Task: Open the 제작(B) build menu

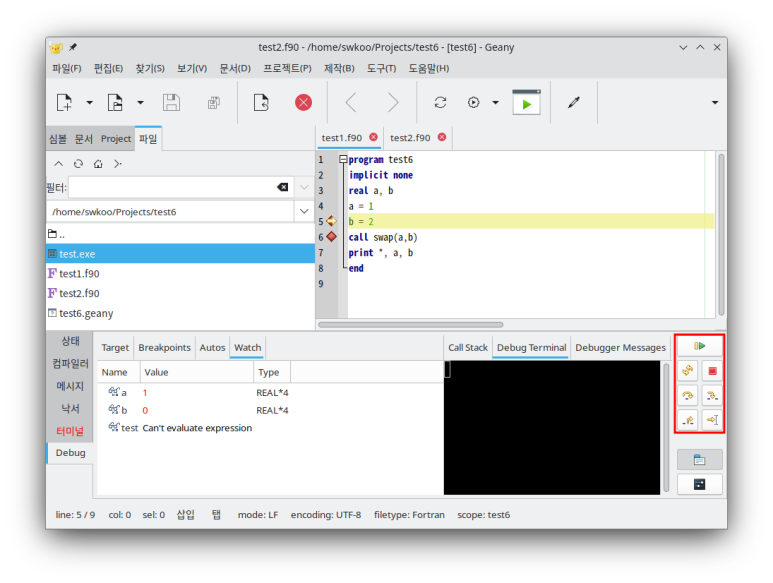Action: pyautogui.click(x=339, y=68)
